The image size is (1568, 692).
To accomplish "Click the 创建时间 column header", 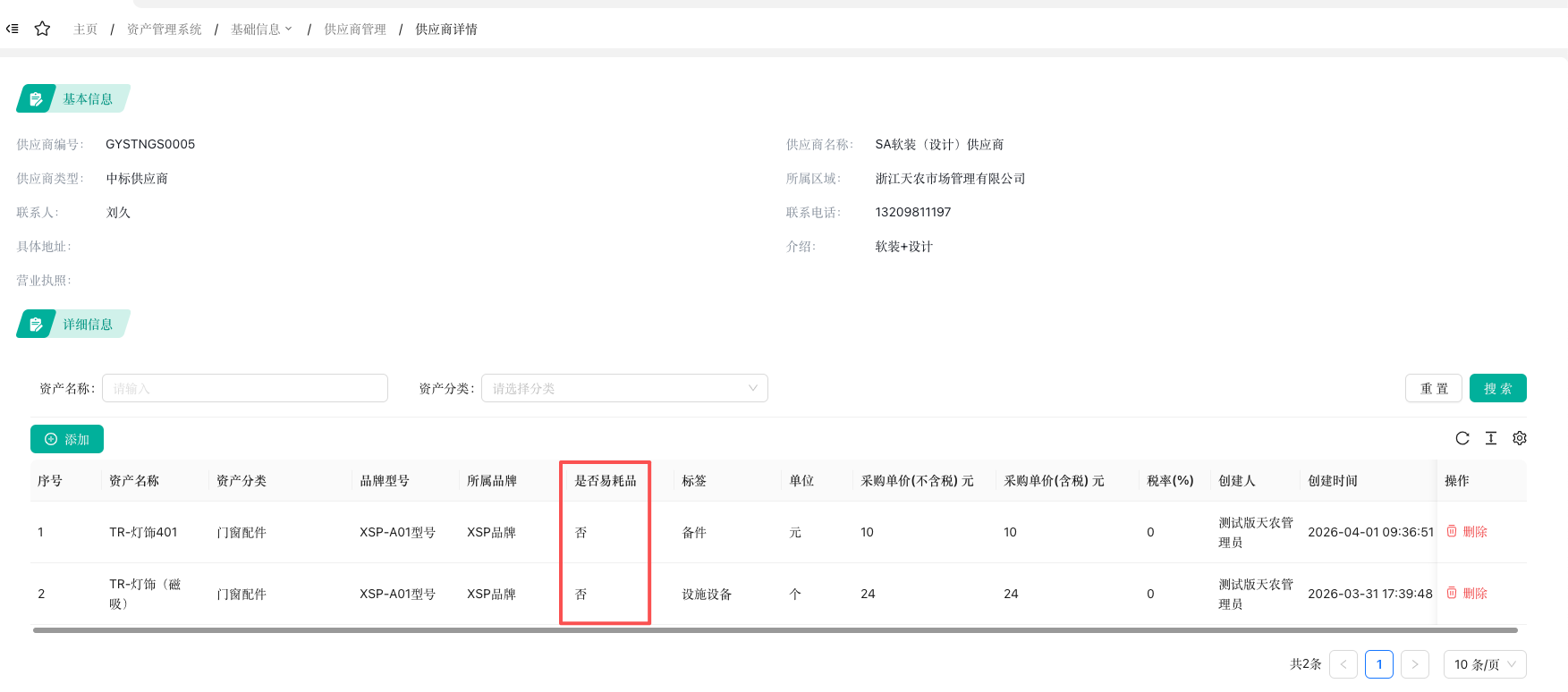I will pyautogui.click(x=1333, y=481).
